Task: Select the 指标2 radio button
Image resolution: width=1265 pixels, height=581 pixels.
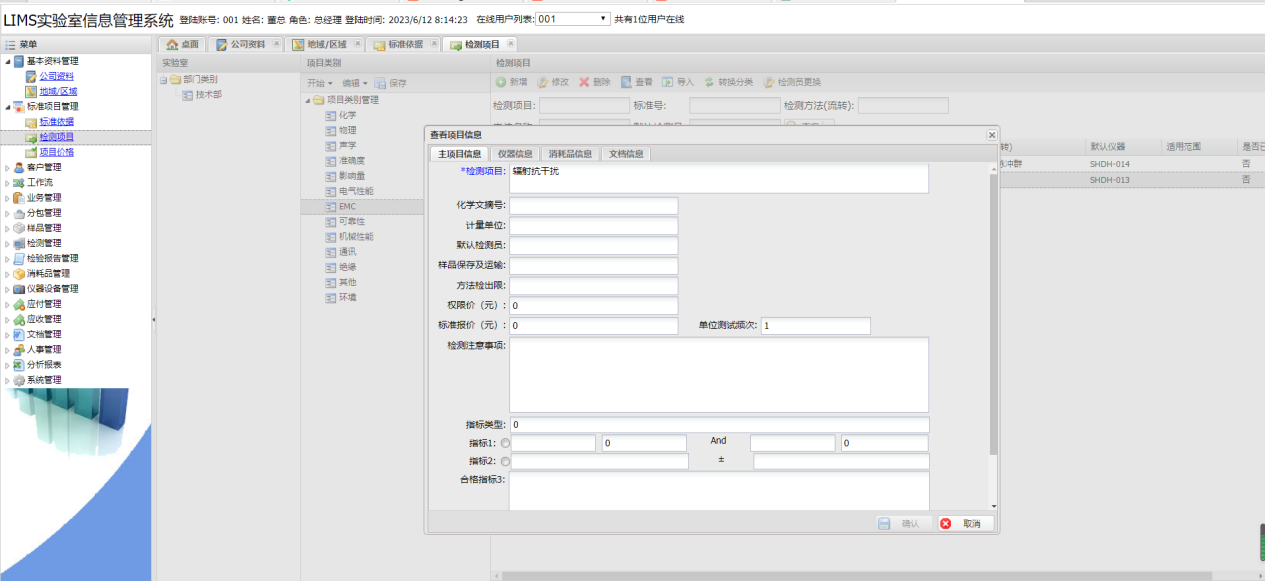Action: point(504,461)
